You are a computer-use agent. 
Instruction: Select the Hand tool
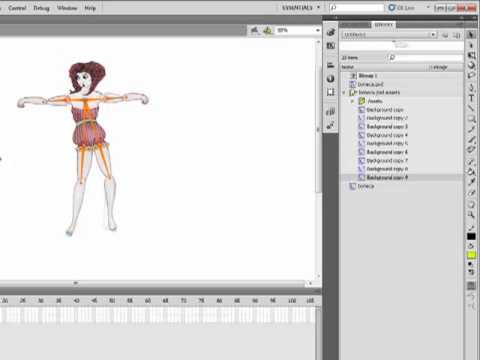pos(471,205)
